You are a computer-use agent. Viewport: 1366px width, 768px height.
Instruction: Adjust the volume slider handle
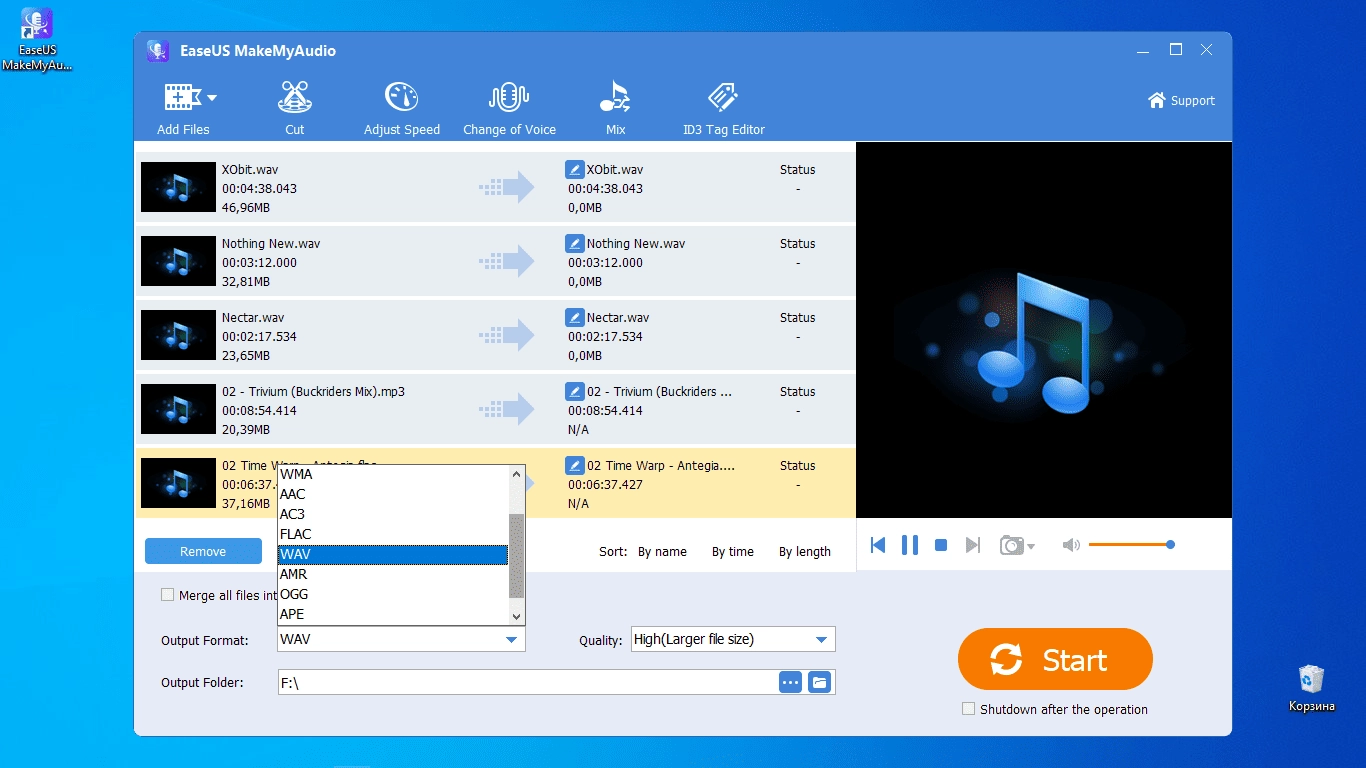pyautogui.click(x=1170, y=545)
